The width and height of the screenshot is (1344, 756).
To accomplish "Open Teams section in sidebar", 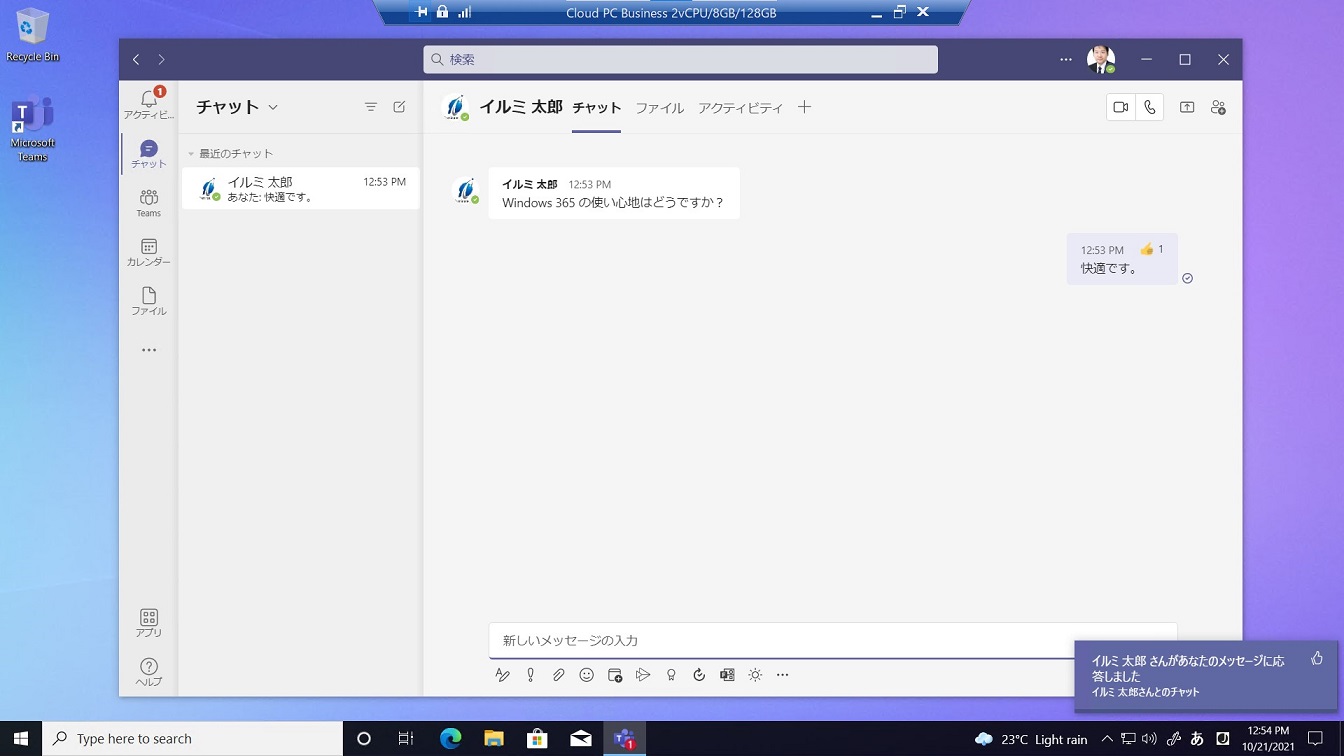I will click(149, 203).
